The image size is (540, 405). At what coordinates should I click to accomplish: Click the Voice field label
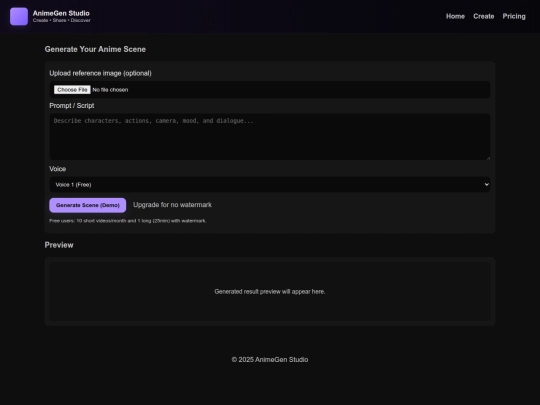point(58,169)
